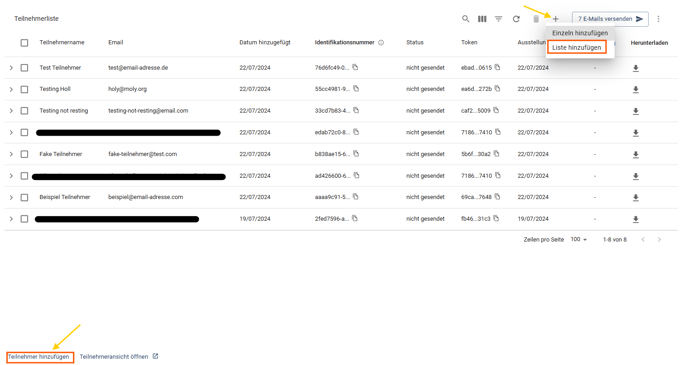Open the column visibility icon
The height and width of the screenshot is (365, 688).
pyautogui.click(x=482, y=19)
